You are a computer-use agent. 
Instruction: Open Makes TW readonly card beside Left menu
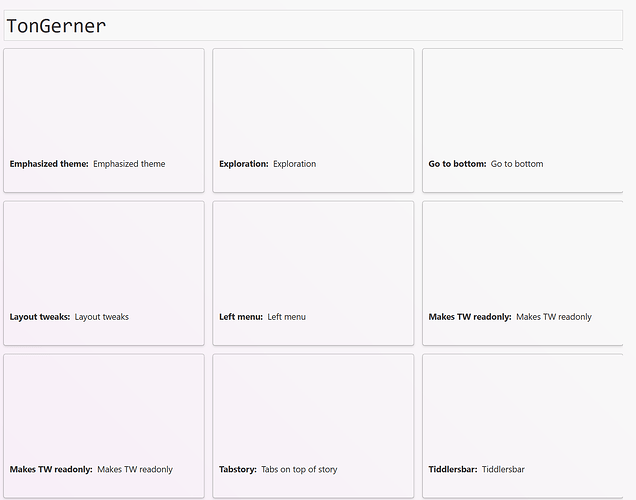pyautogui.click(x=522, y=255)
